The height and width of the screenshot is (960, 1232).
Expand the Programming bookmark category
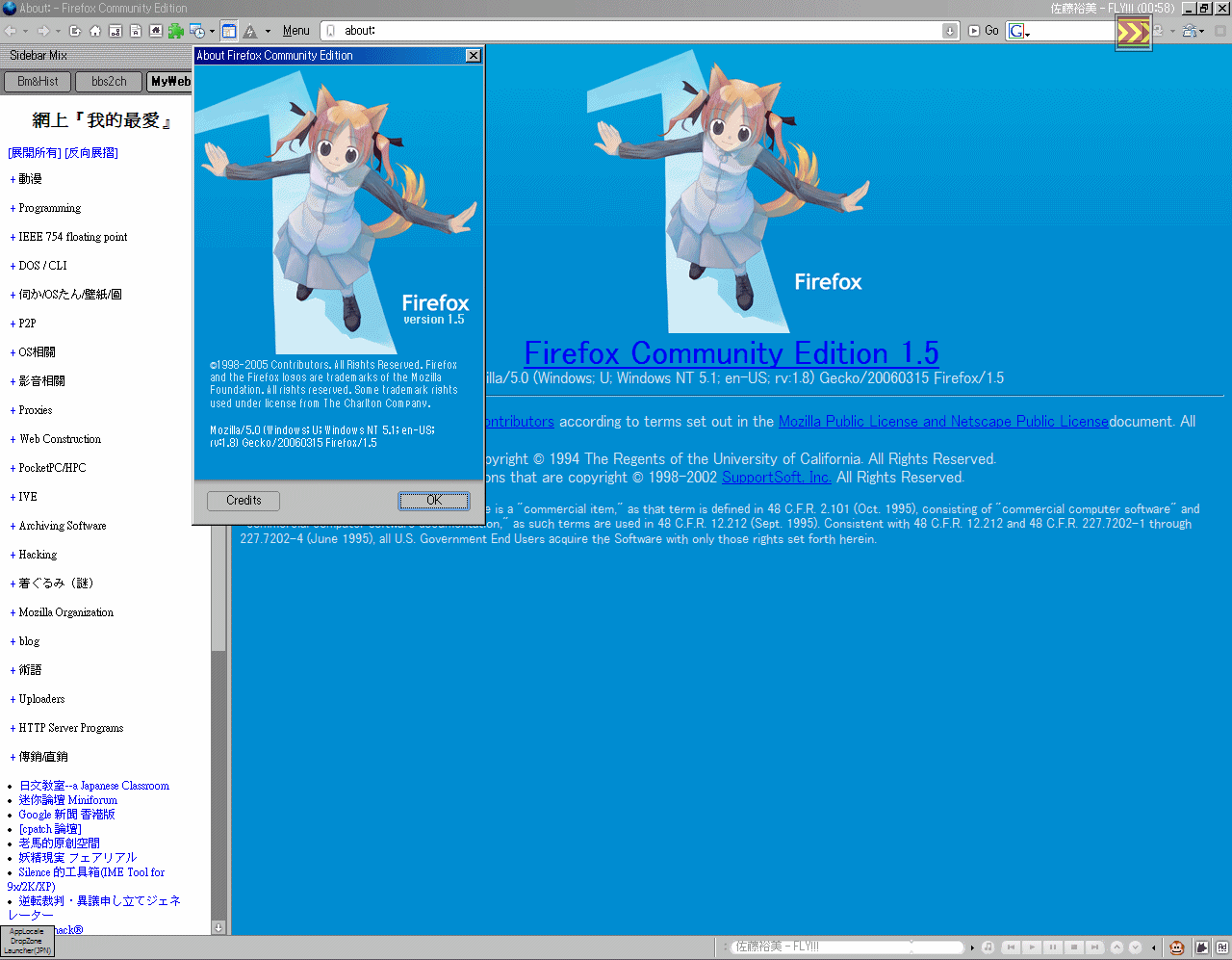pos(49,208)
